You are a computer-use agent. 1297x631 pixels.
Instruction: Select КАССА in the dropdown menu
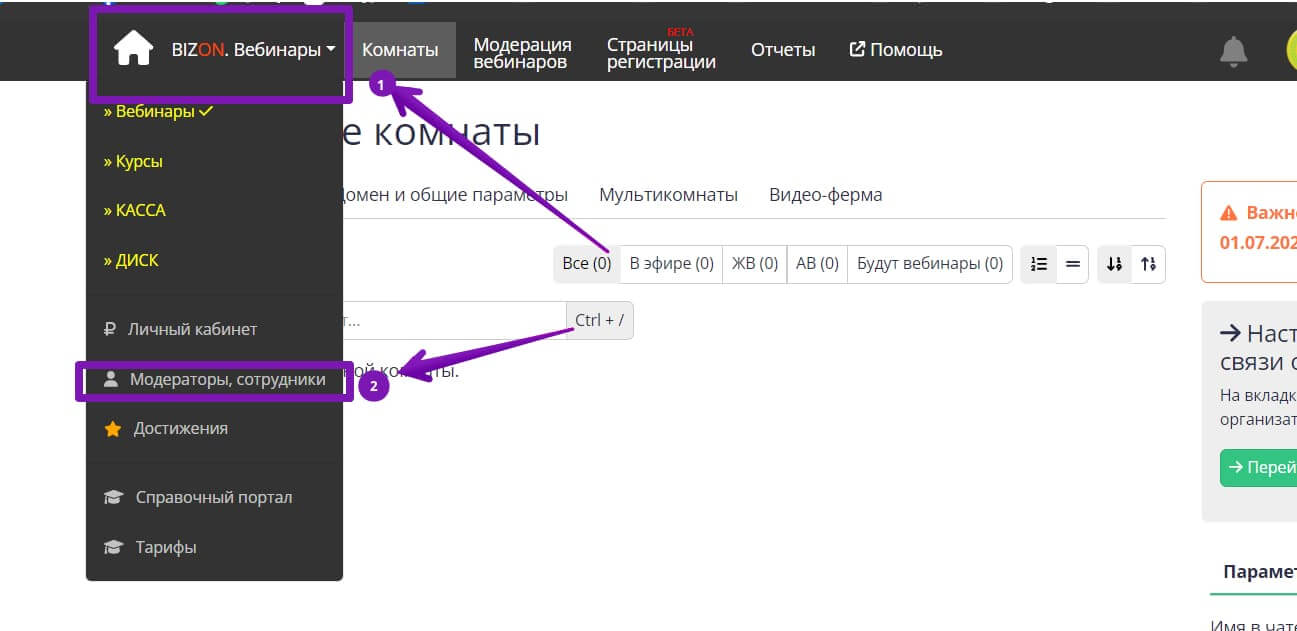[x=134, y=210]
